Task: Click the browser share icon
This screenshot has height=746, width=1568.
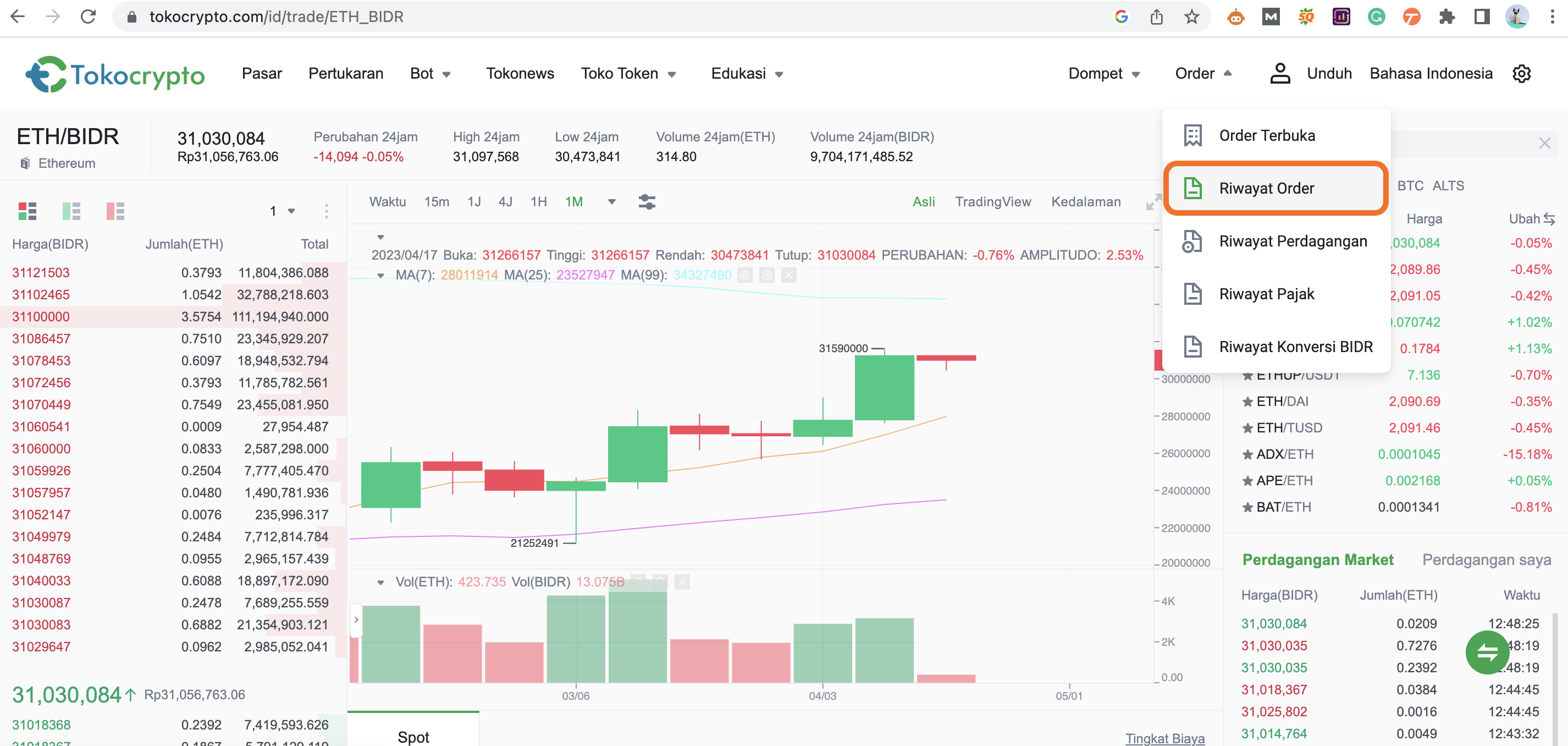Action: 1157,17
